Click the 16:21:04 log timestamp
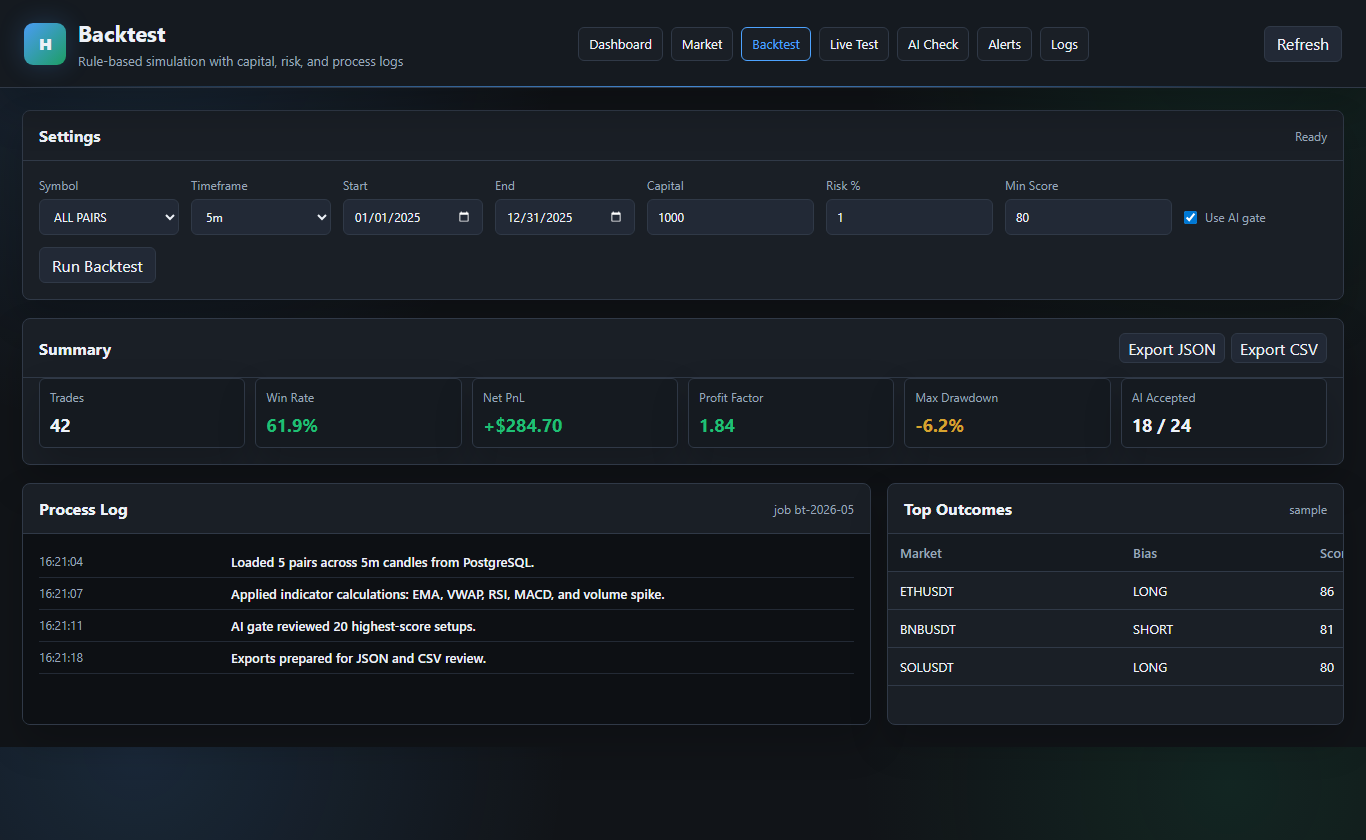Screen dimensions: 1366x840 [61, 562]
